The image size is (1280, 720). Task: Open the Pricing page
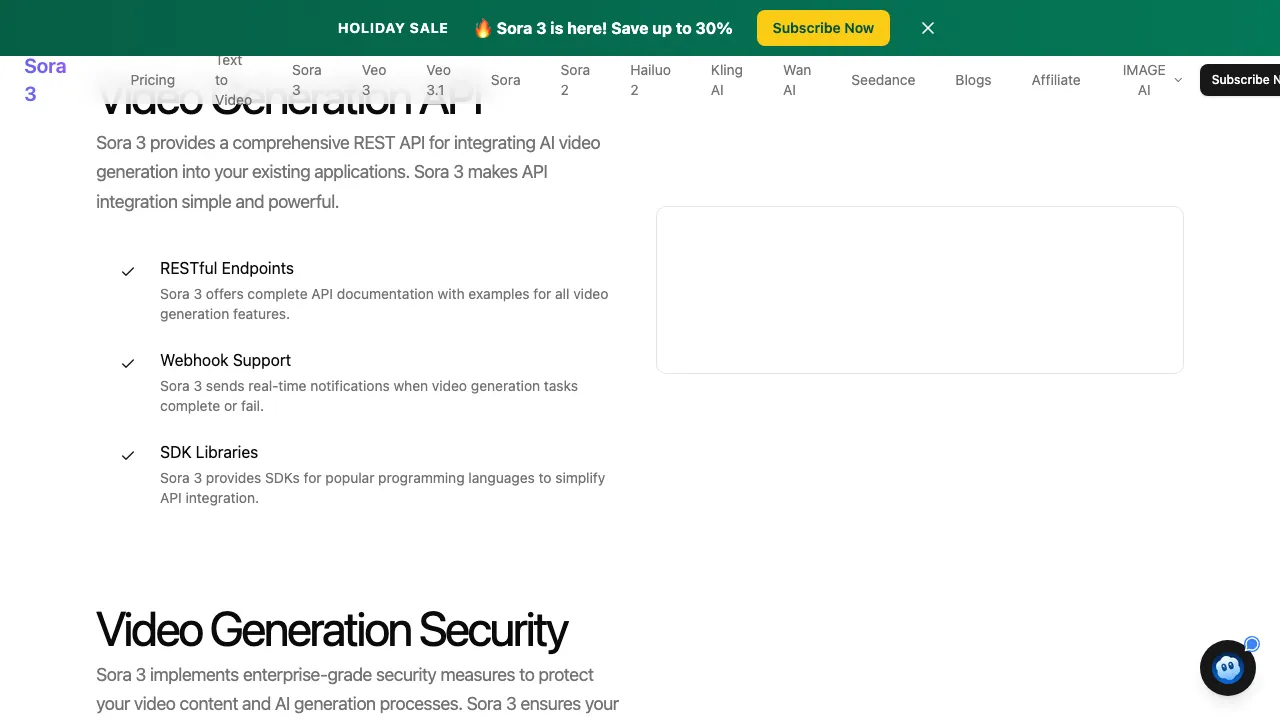pyautogui.click(x=152, y=80)
